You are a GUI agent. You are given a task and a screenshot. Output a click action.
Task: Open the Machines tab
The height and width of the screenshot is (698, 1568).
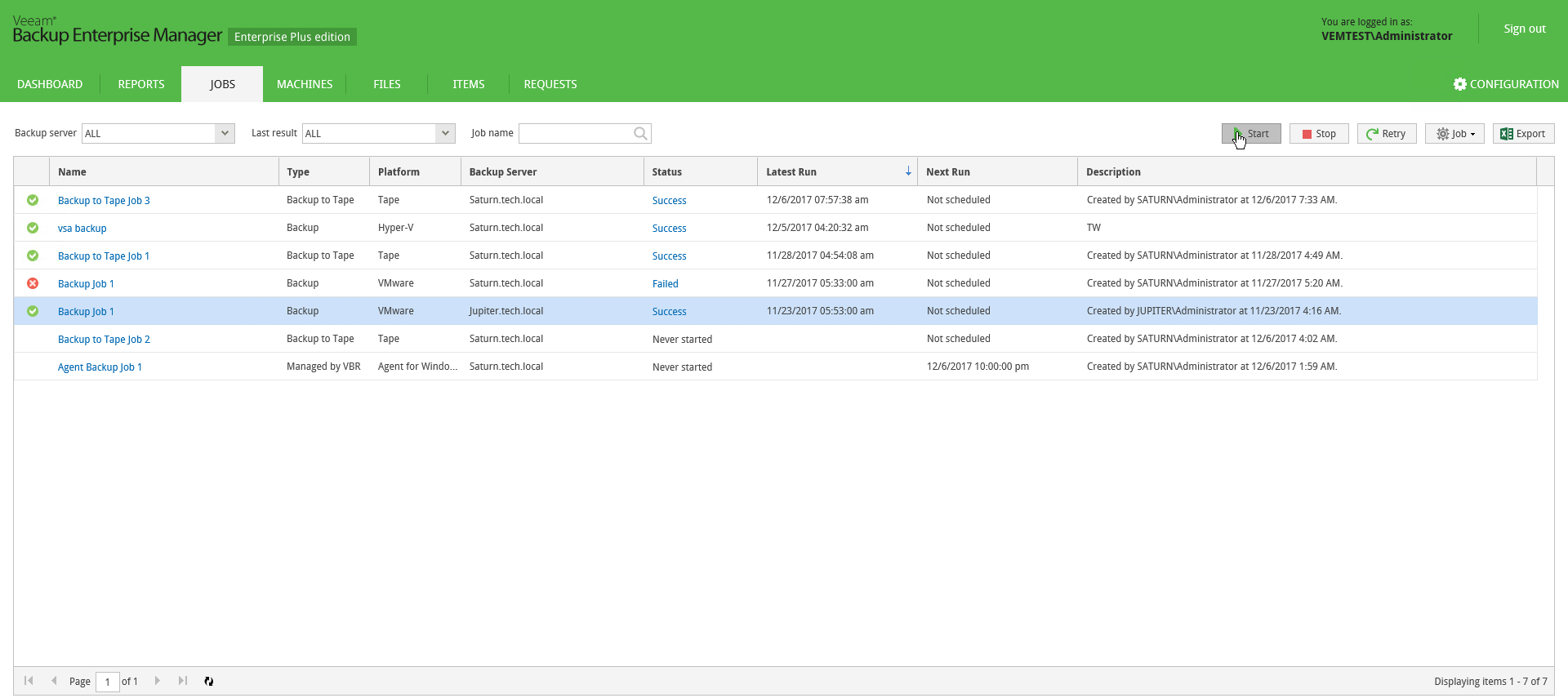305,84
